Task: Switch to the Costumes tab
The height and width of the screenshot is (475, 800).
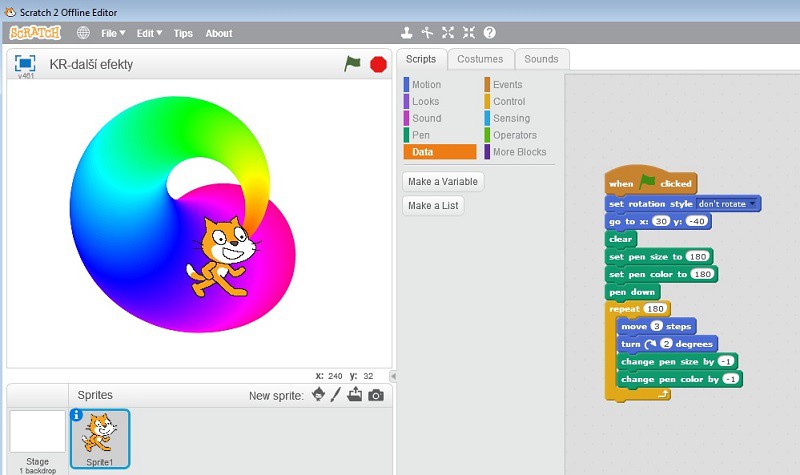Action: (480, 59)
